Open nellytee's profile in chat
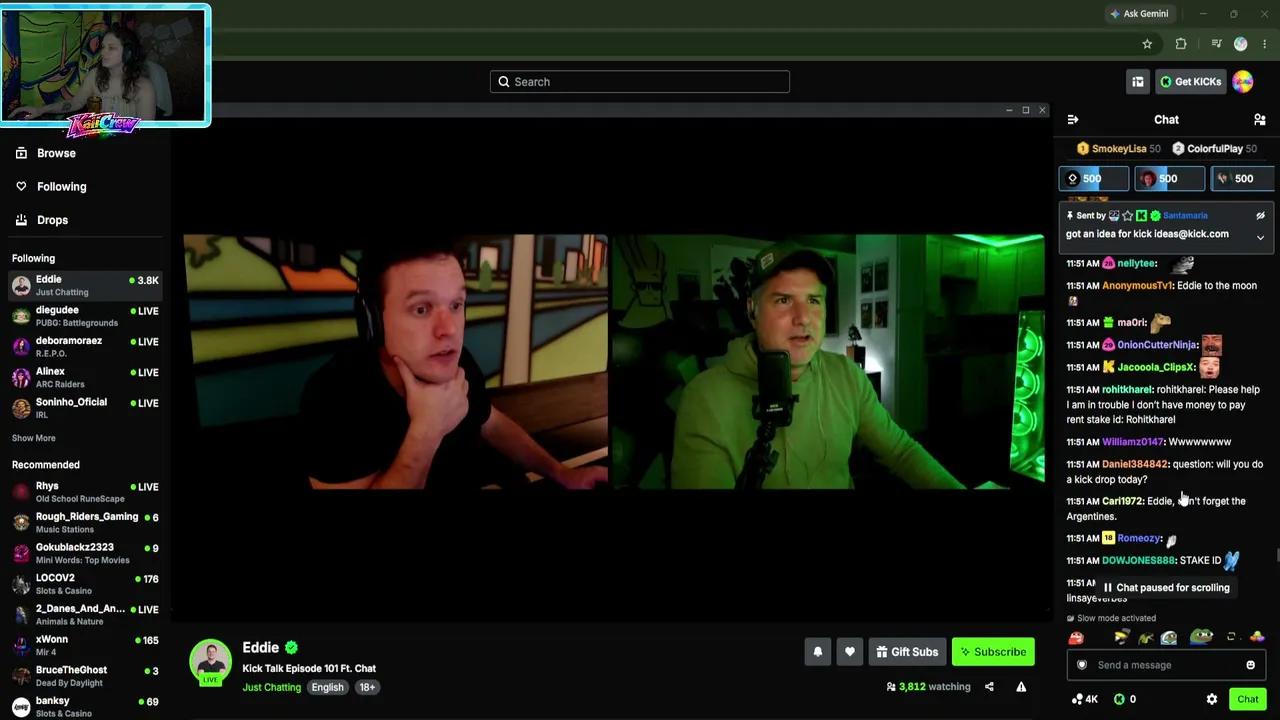The width and height of the screenshot is (1280, 720). pyautogui.click(x=1137, y=264)
